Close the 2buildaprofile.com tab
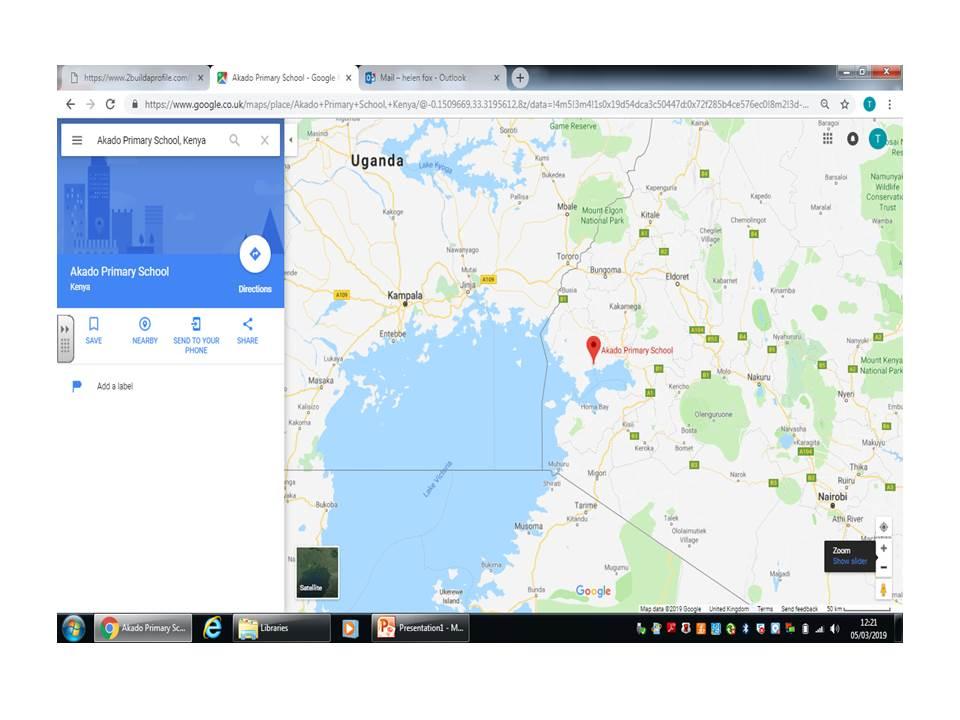 coord(200,78)
